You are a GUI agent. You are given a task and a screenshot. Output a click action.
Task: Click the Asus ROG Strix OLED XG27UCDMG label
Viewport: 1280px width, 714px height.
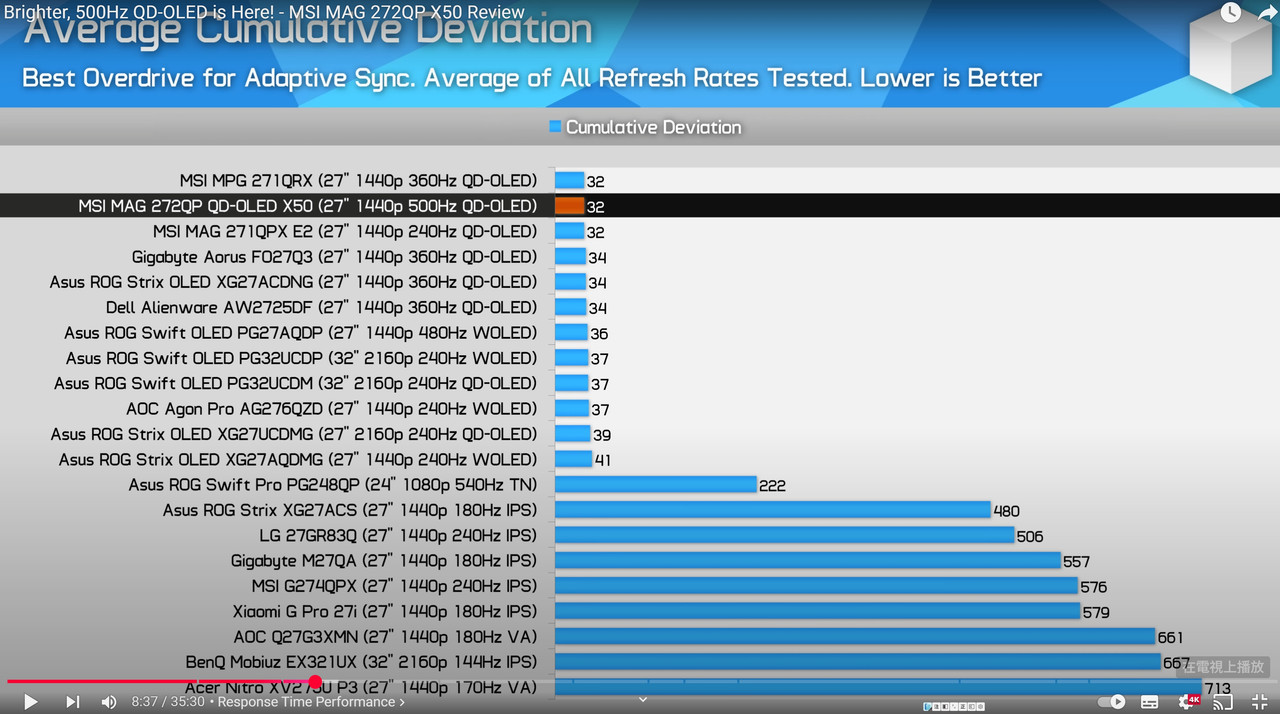(x=294, y=434)
